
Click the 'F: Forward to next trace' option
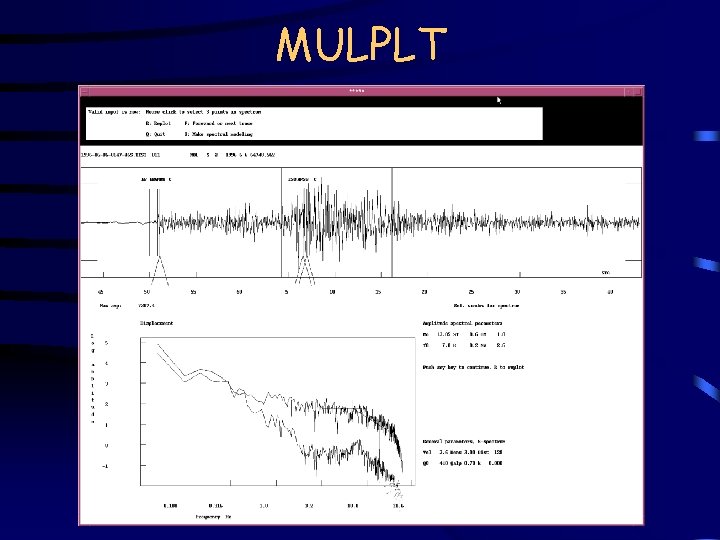coord(219,123)
